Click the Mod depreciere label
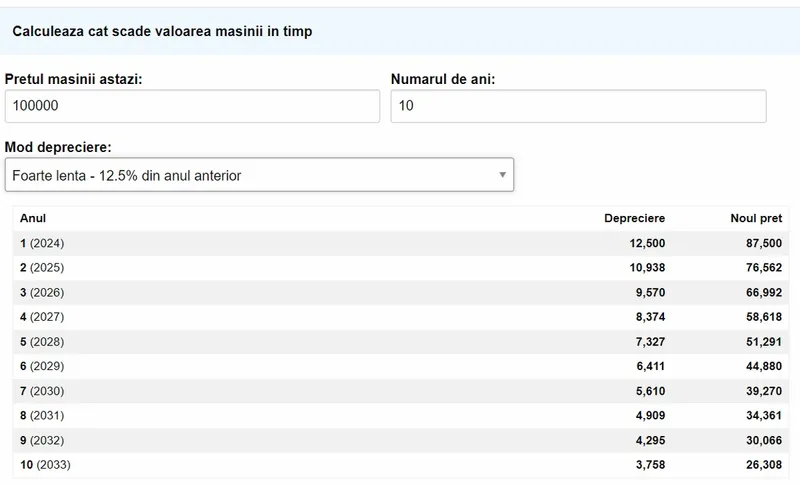800x486 pixels. [x=58, y=147]
